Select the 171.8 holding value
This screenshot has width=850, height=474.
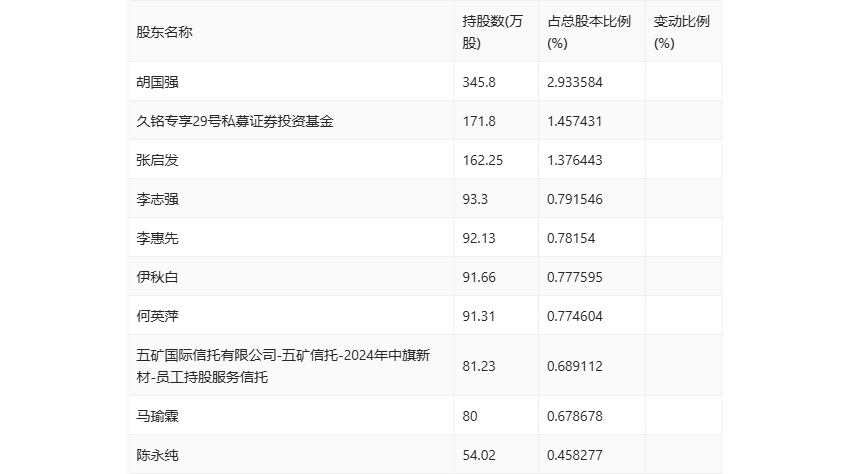(x=479, y=121)
